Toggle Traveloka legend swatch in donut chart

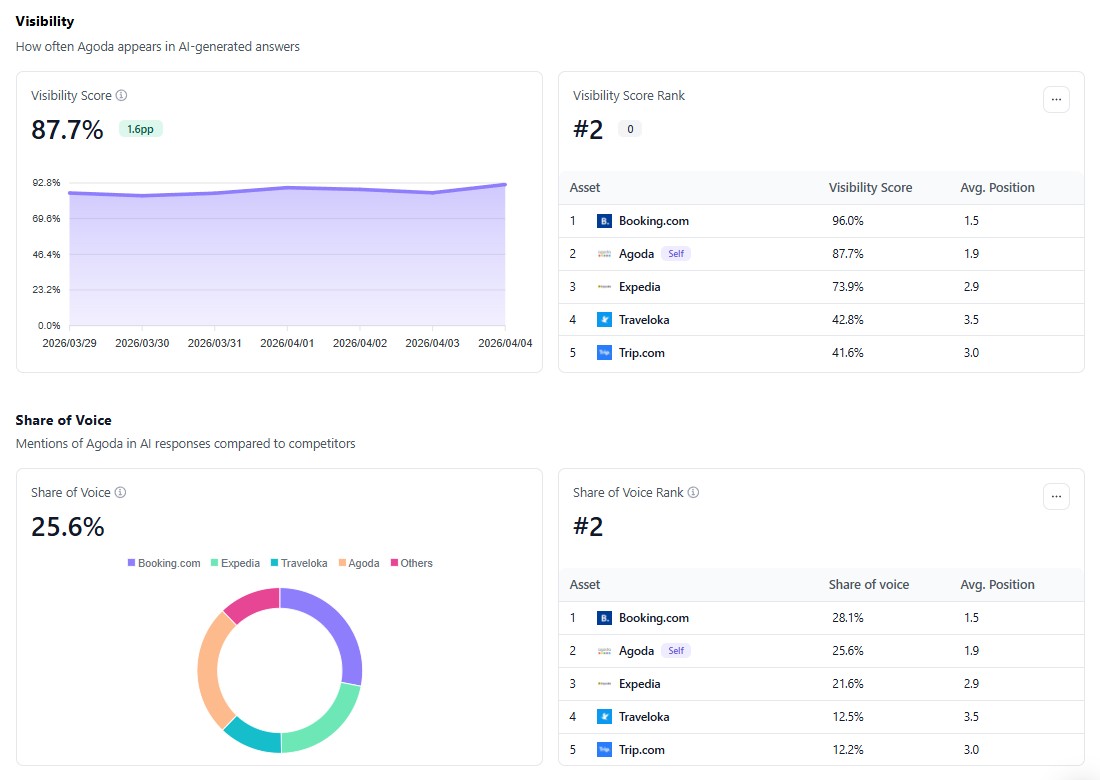274,563
